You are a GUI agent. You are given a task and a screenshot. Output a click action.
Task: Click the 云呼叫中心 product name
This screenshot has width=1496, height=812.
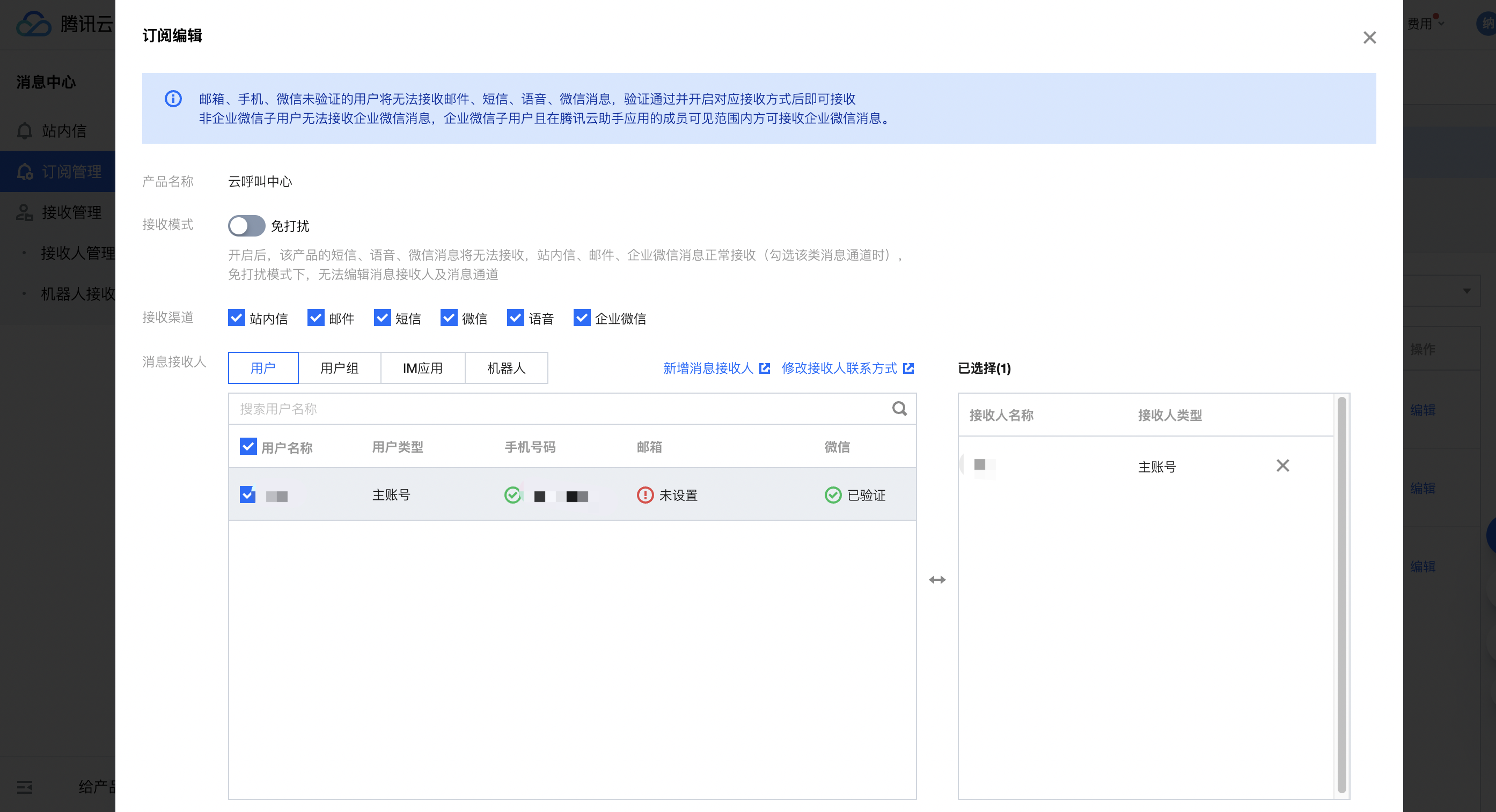260,182
